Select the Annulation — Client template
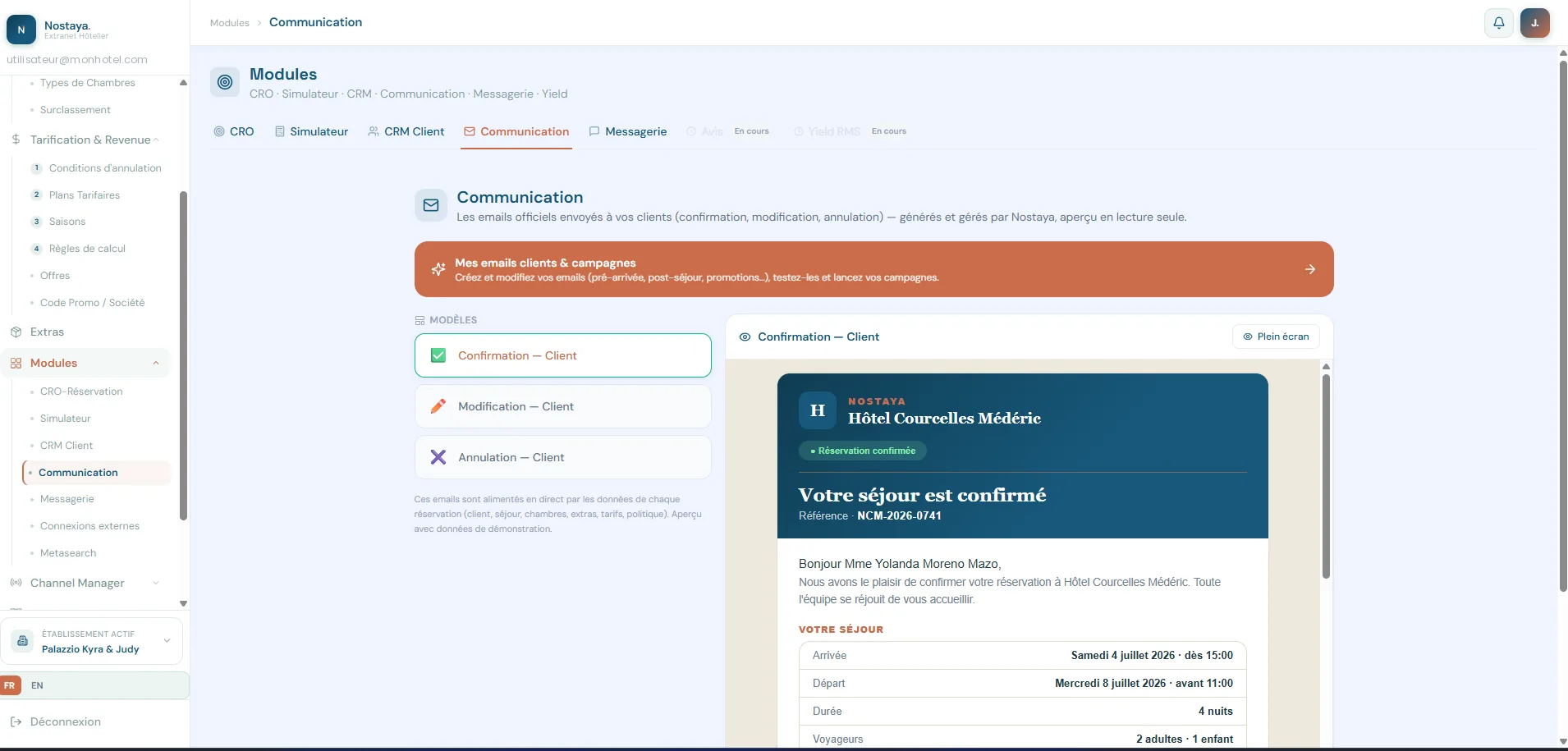Viewport: 1568px width, 751px height. point(563,457)
